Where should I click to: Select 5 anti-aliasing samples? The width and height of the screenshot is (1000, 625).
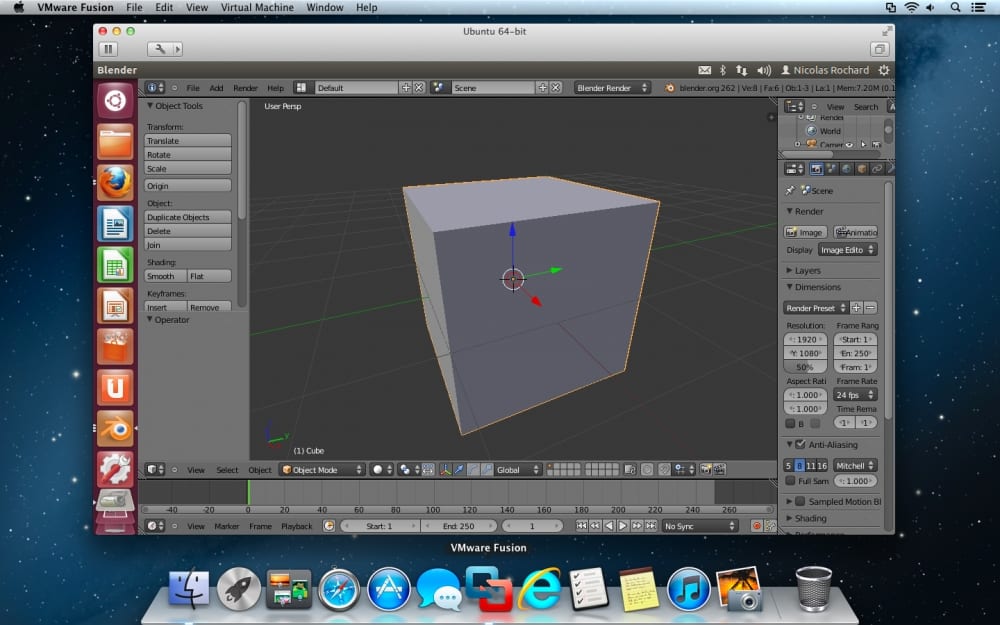[789, 466]
